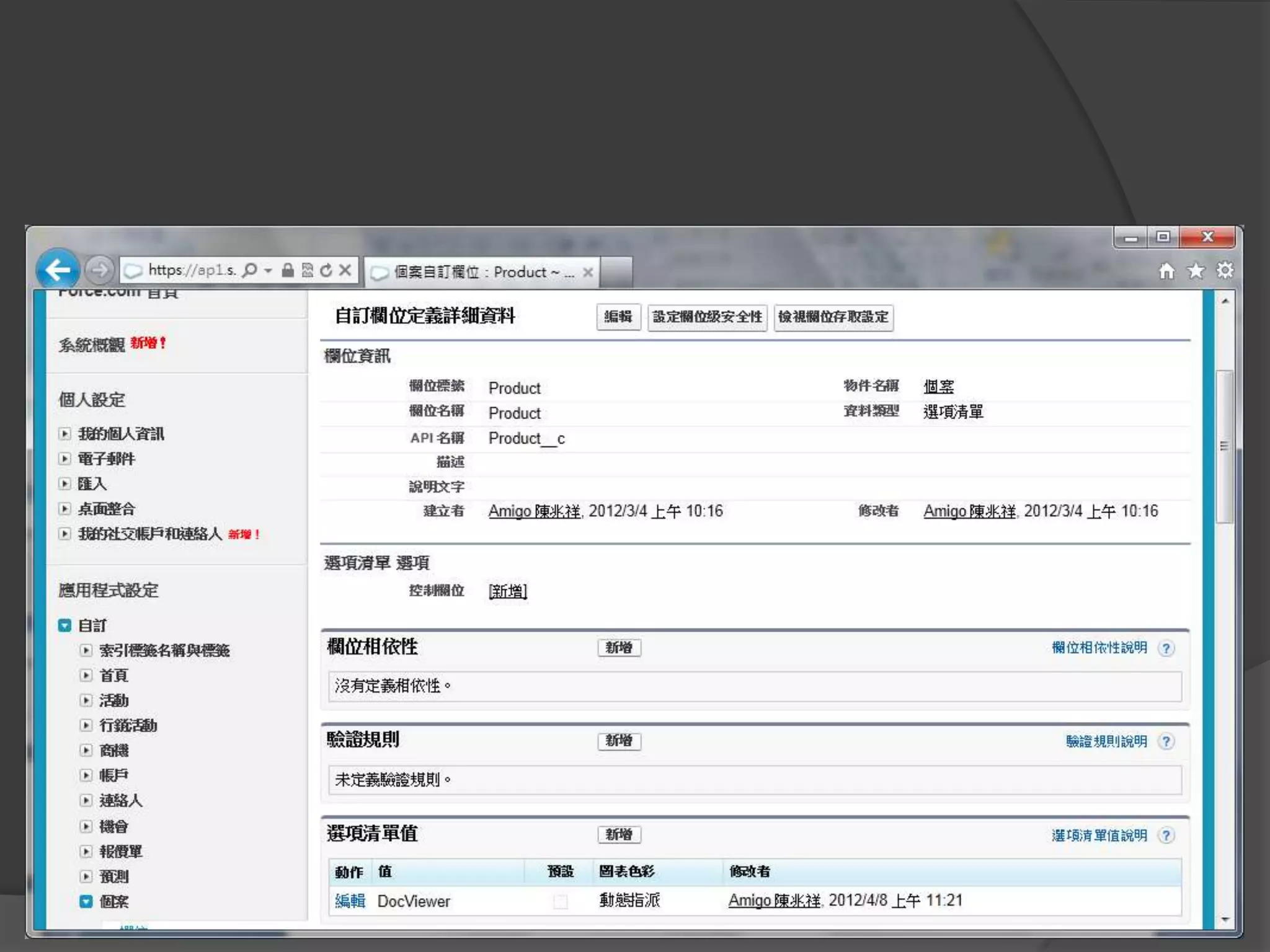1270x952 pixels.
Task: Click the refresh icon in address bar
Action: (326, 270)
